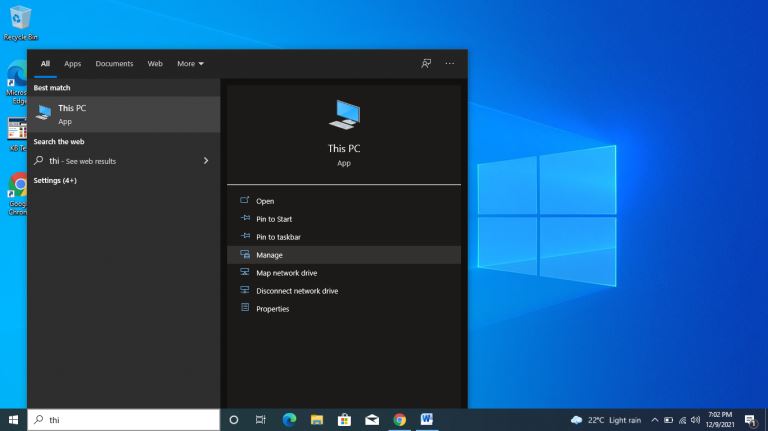Launch Microsoft Edge from the taskbar
This screenshot has width=768, height=431.
tap(289, 420)
